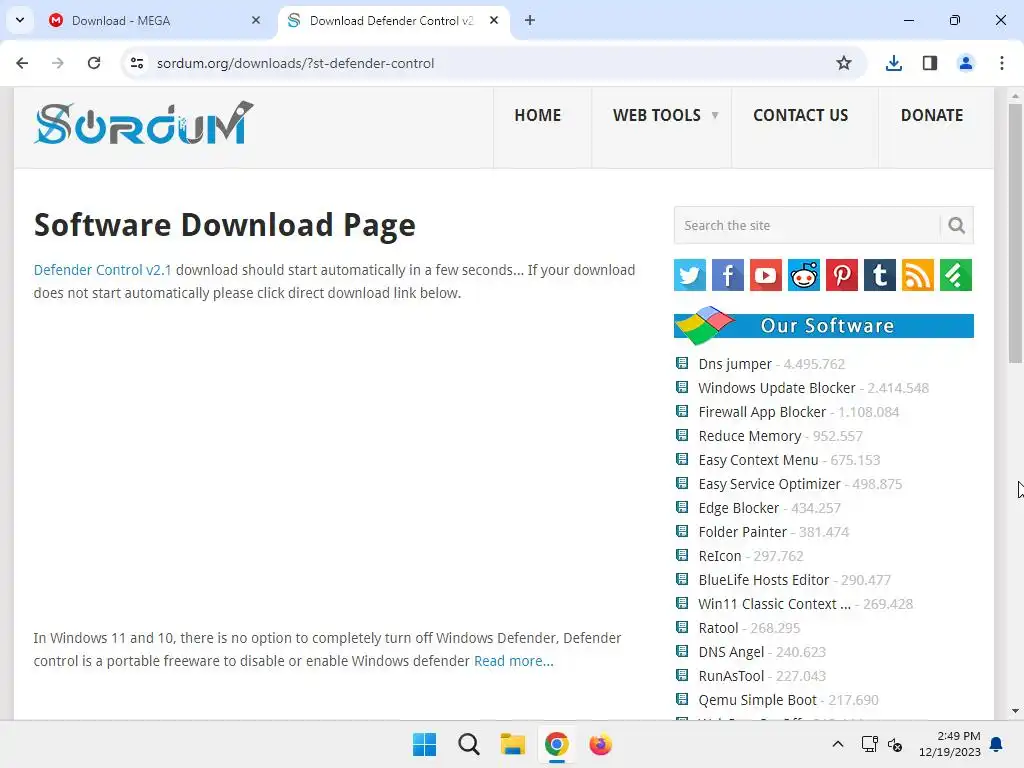The width and height of the screenshot is (1024, 768).
Task: Open Windows Update Blocker link
Action: pos(776,388)
